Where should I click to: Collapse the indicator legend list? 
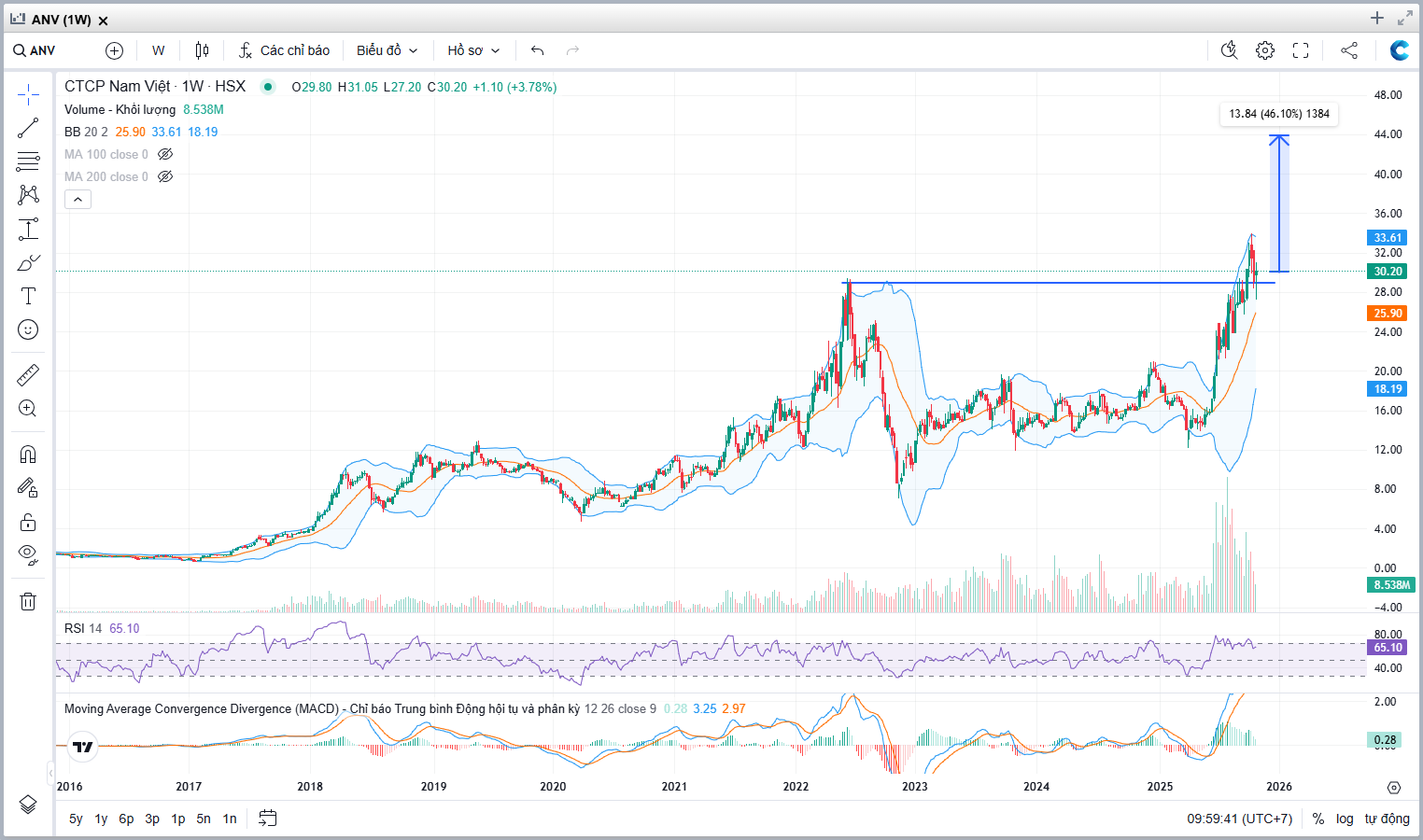point(77,199)
